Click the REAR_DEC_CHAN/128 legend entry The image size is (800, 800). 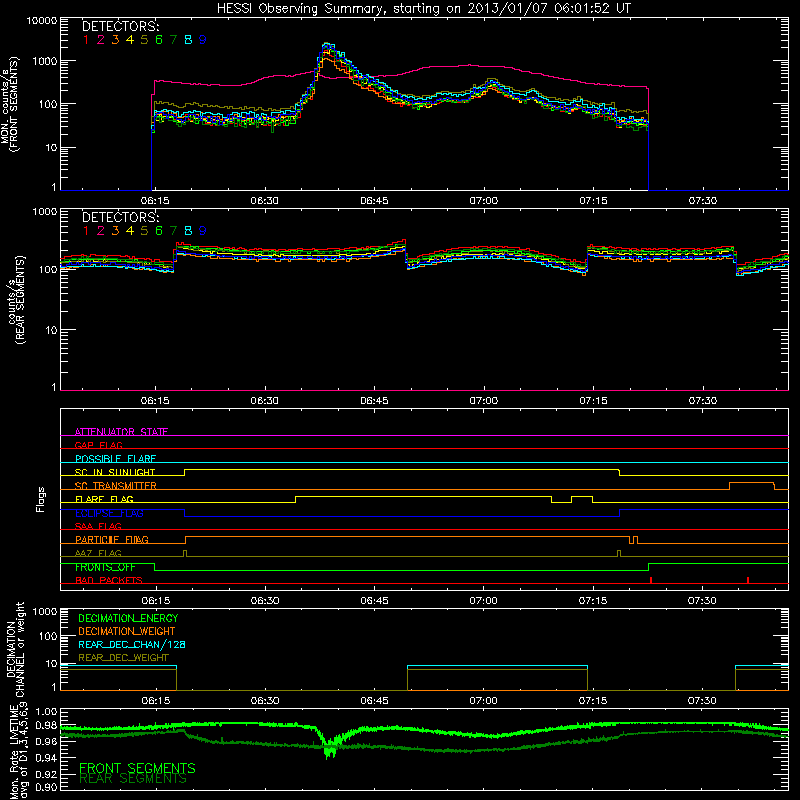point(132,644)
